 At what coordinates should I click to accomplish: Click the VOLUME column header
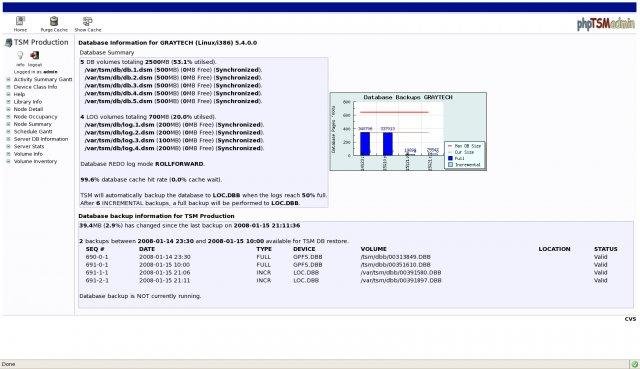click(373, 249)
